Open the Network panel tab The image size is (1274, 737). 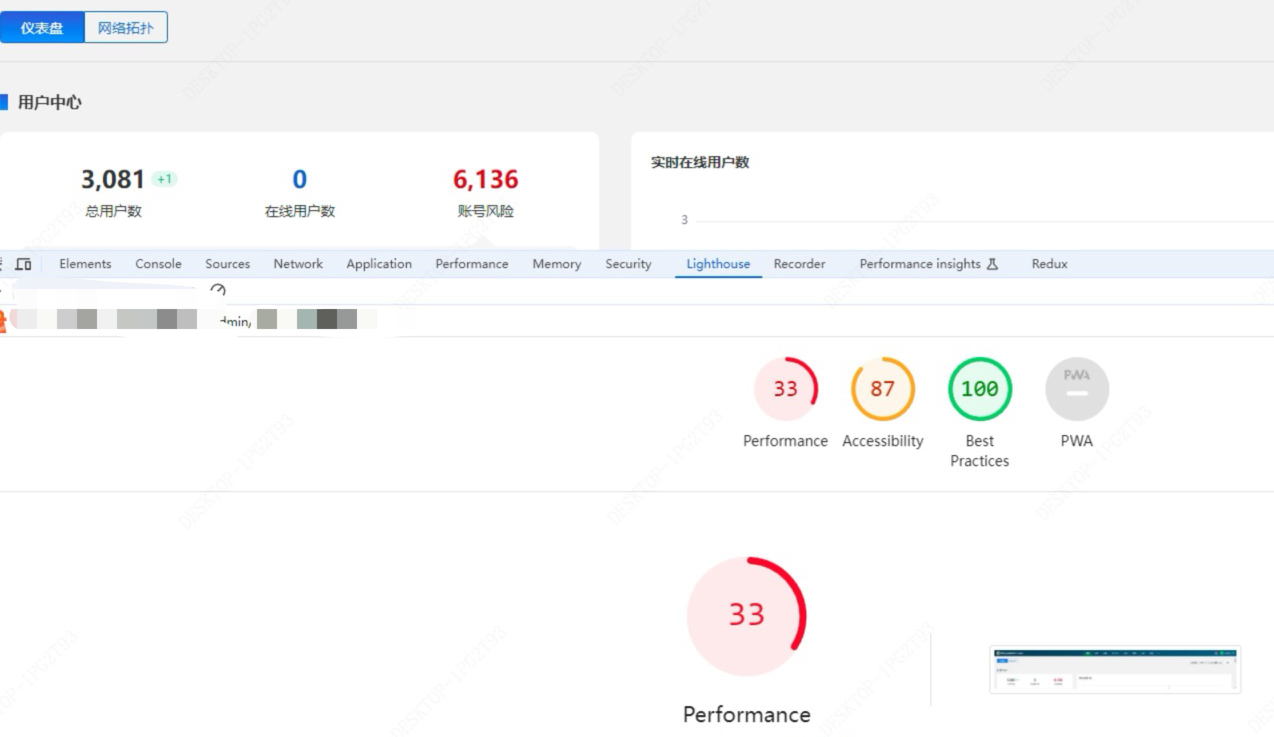298,264
